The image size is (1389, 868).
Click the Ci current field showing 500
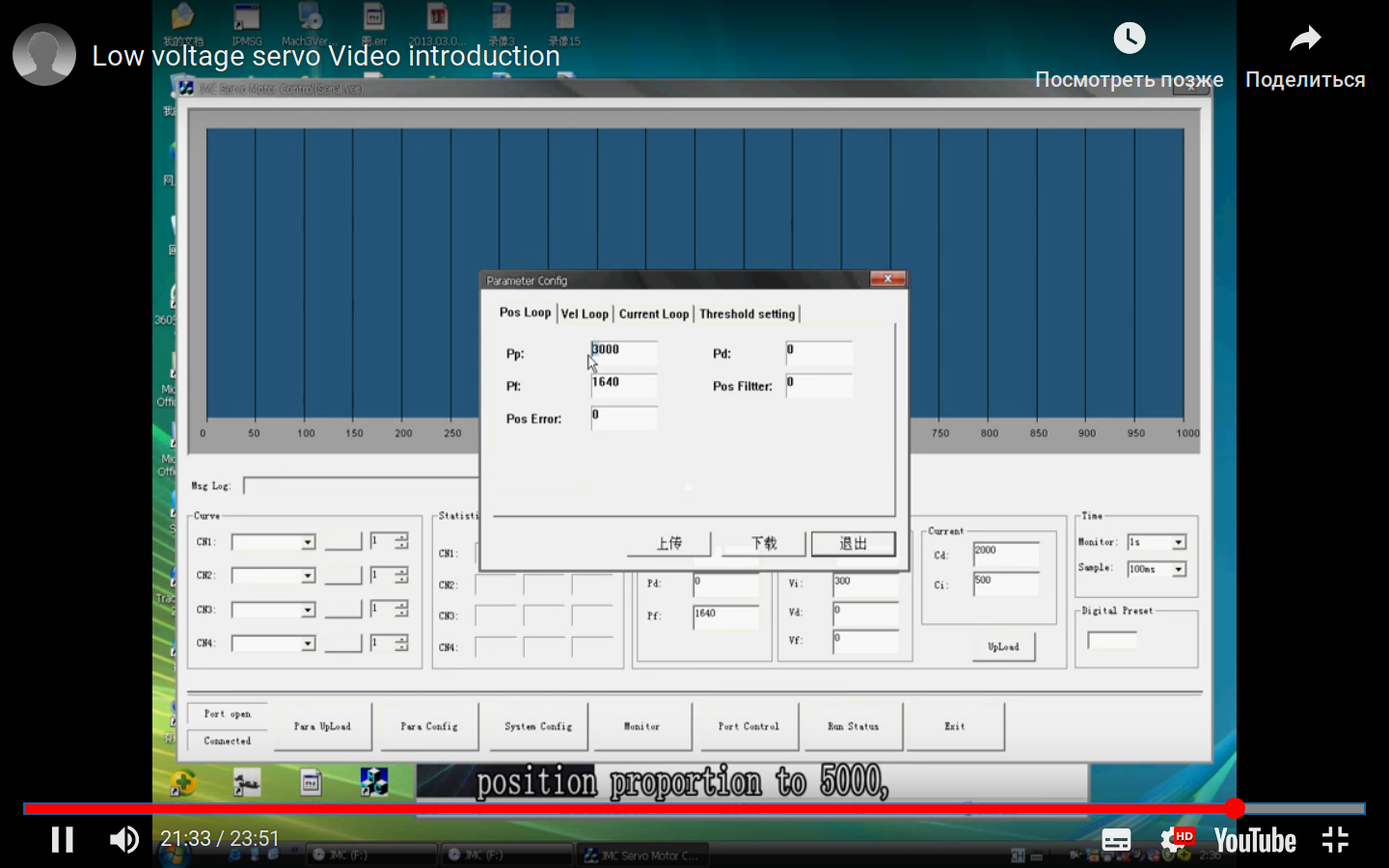pos(1006,583)
